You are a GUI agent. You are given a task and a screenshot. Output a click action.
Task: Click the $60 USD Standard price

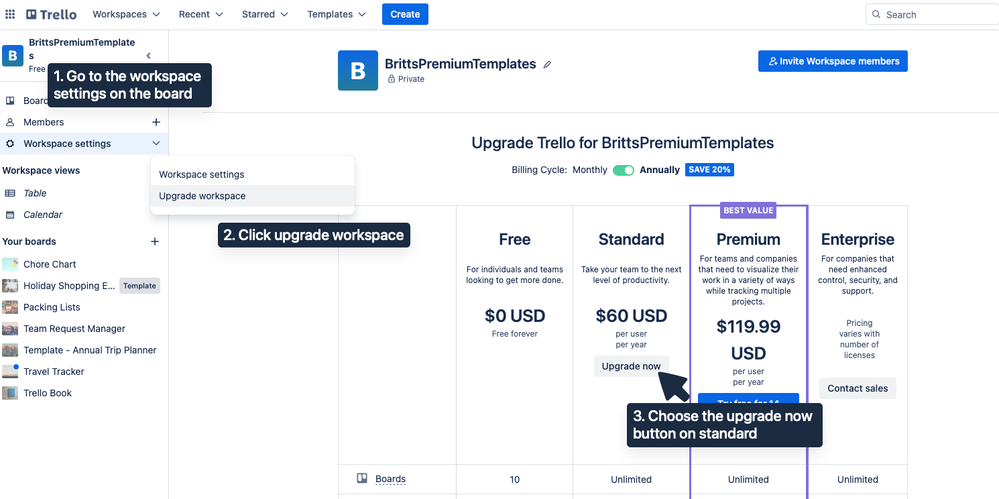(631, 315)
